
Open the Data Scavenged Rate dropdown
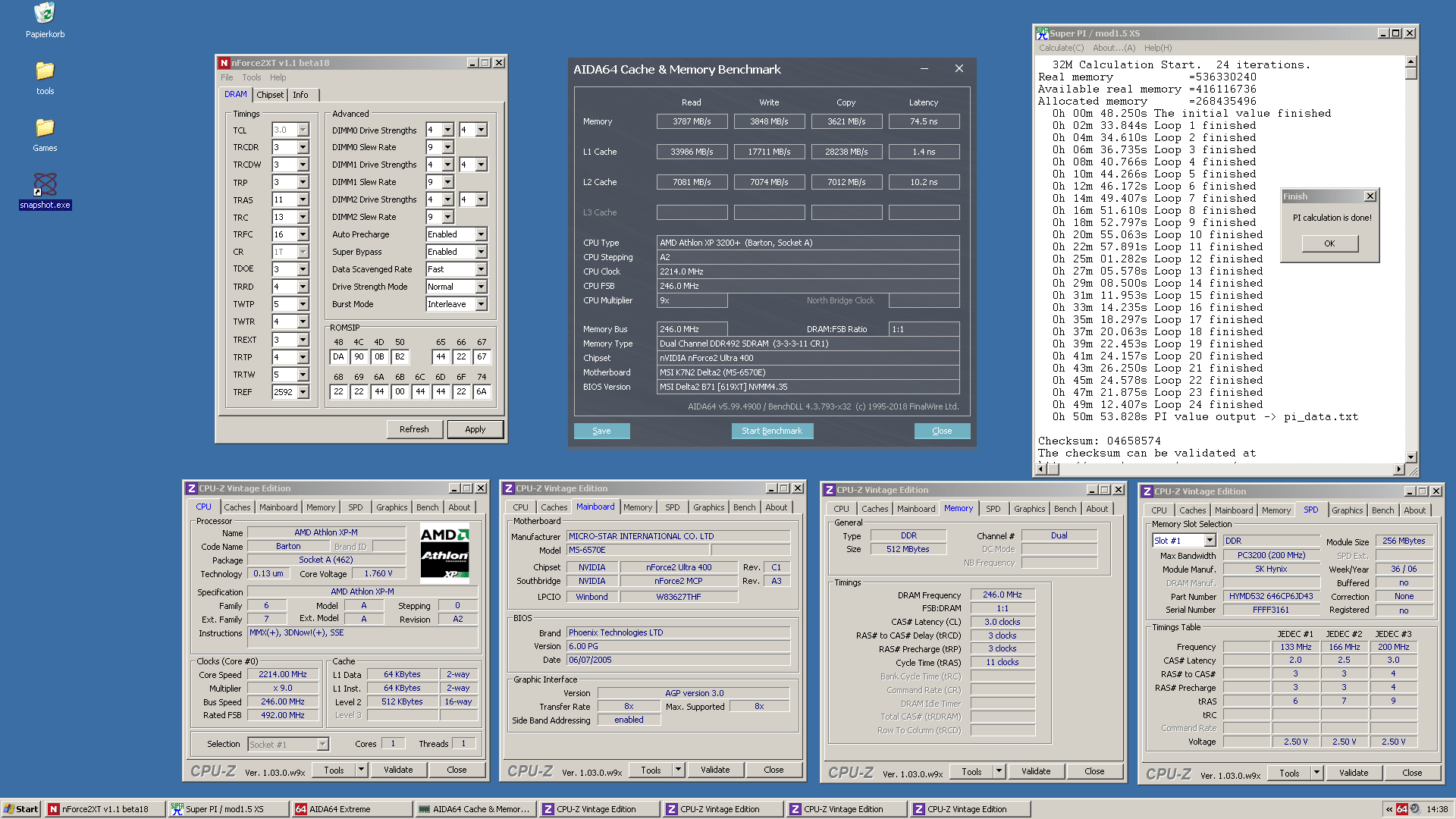(x=481, y=269)
